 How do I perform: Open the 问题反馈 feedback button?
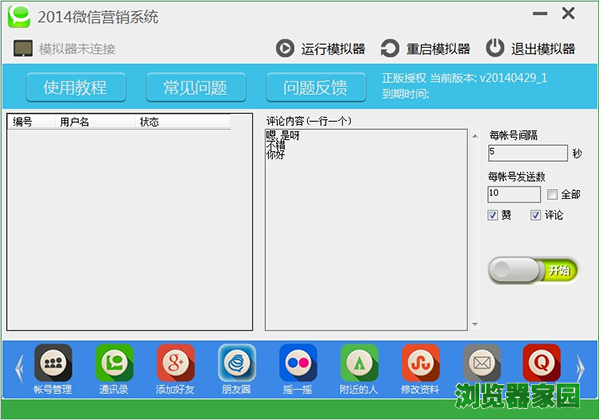[316, 87]
